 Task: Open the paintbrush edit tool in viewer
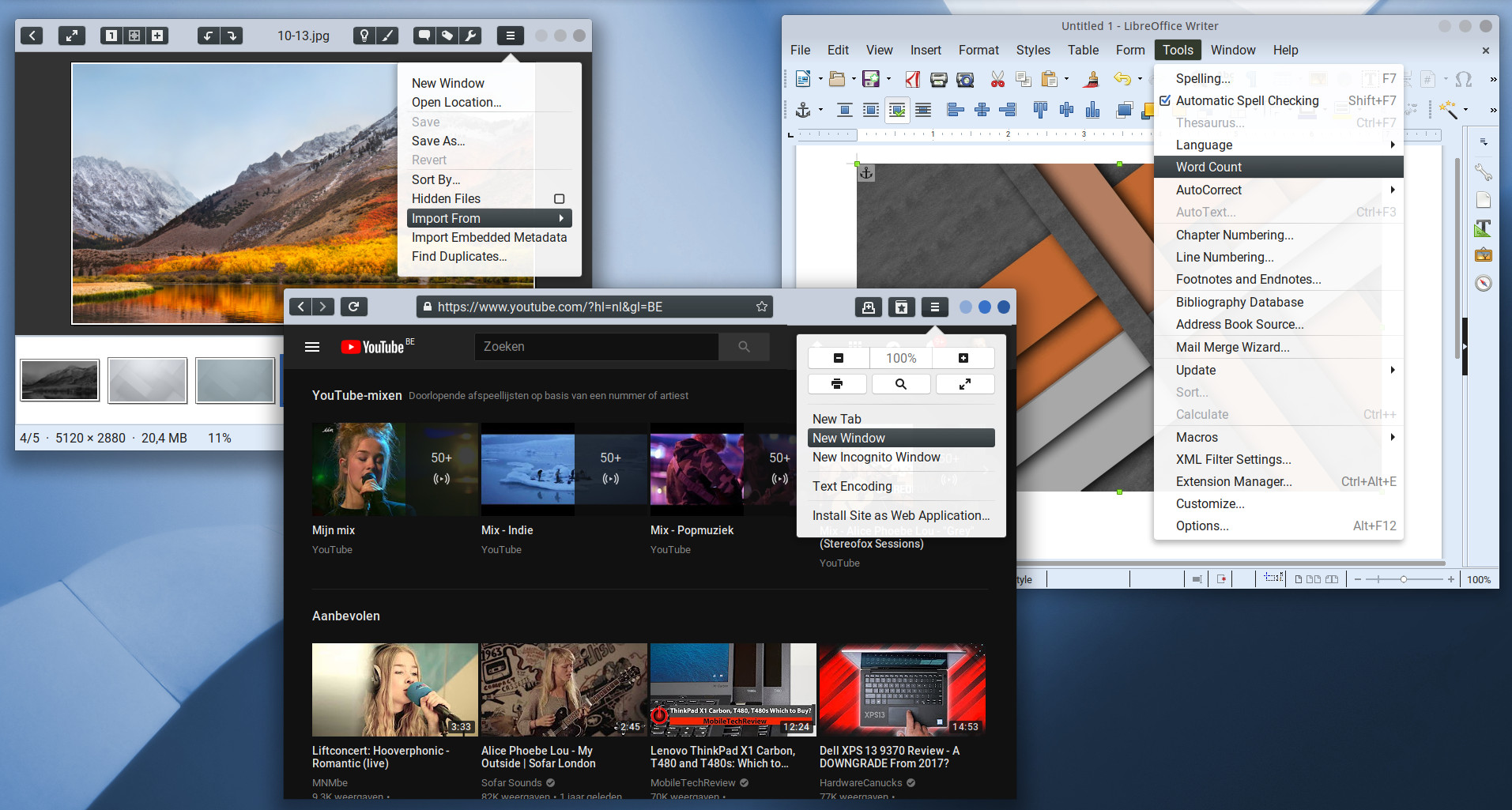(387, 36)
